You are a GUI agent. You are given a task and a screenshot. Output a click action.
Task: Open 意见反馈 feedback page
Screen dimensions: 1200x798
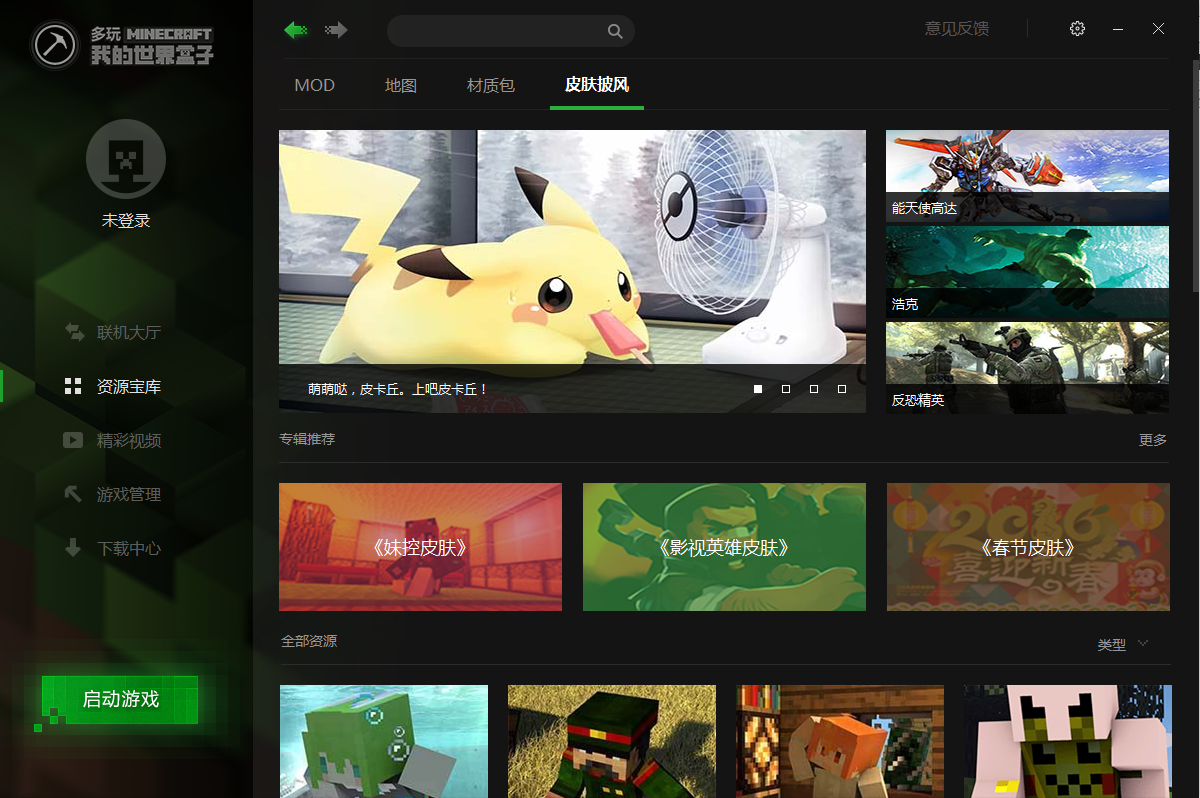[x=956, y=29]
